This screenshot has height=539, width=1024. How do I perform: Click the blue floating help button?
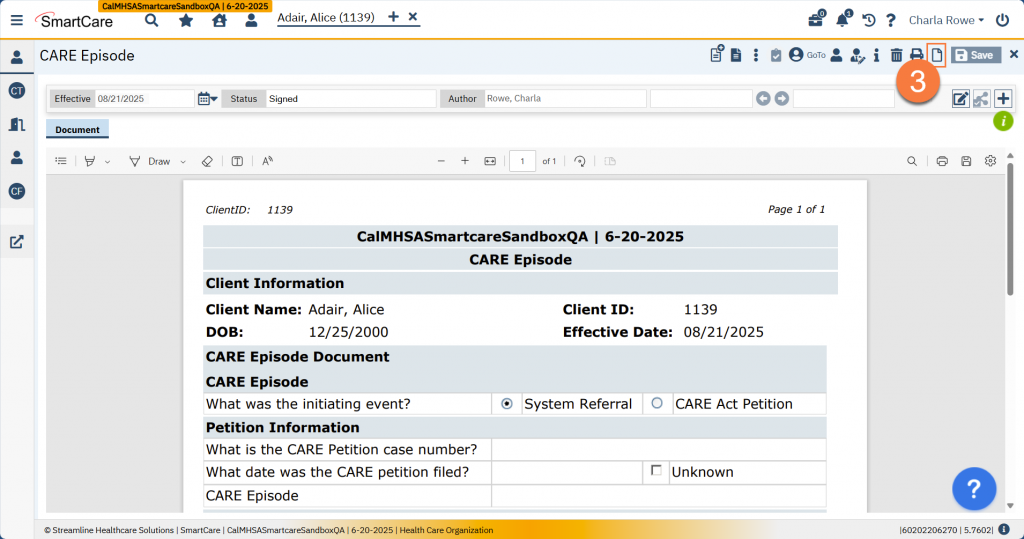pos(974,489)
